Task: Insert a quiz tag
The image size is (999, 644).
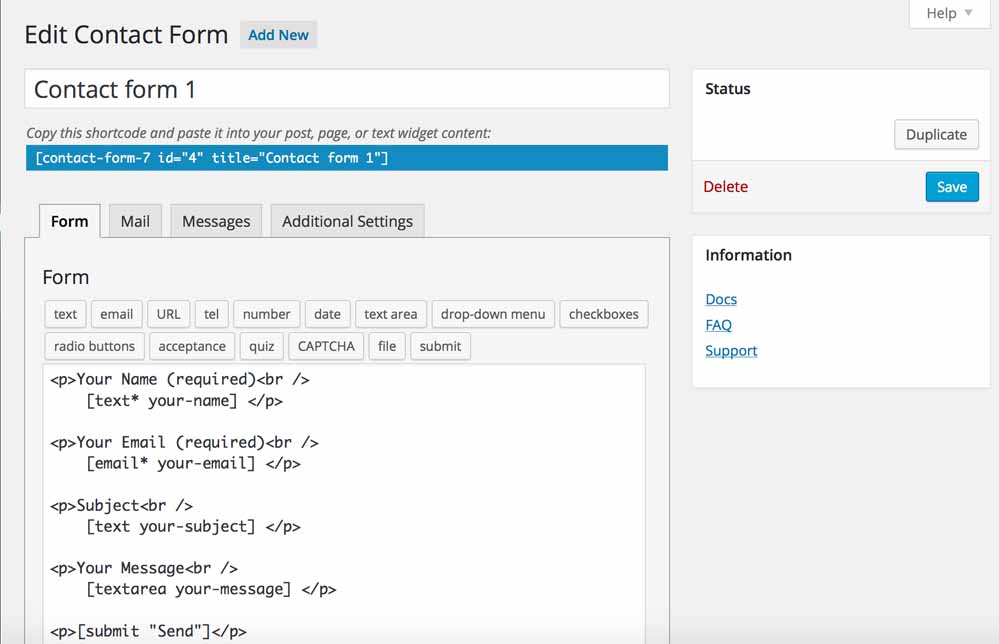Action: tap(261, 346)
